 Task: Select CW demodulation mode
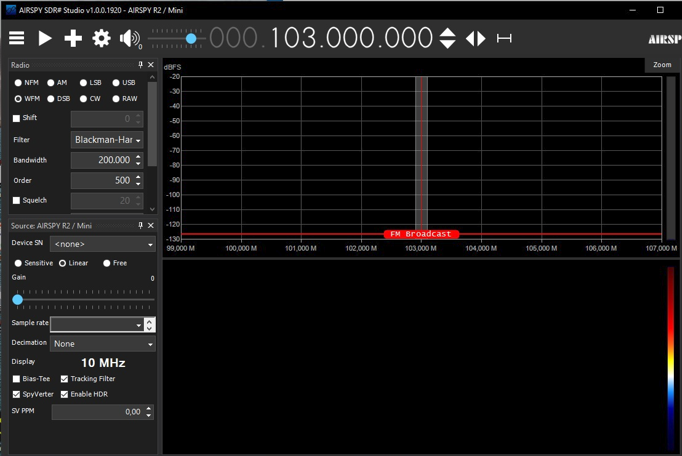click(90, 99)
